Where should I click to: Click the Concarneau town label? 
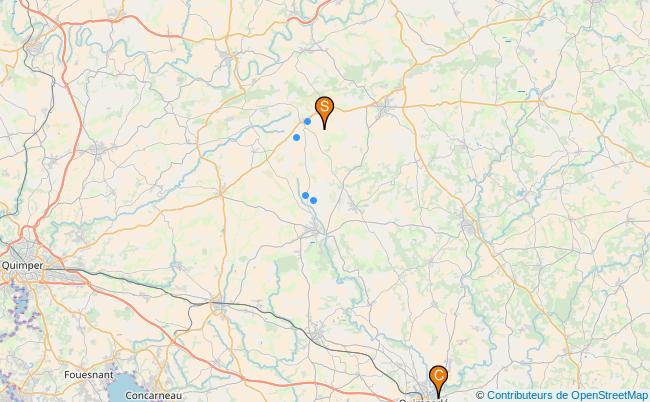tap(153, 396)
